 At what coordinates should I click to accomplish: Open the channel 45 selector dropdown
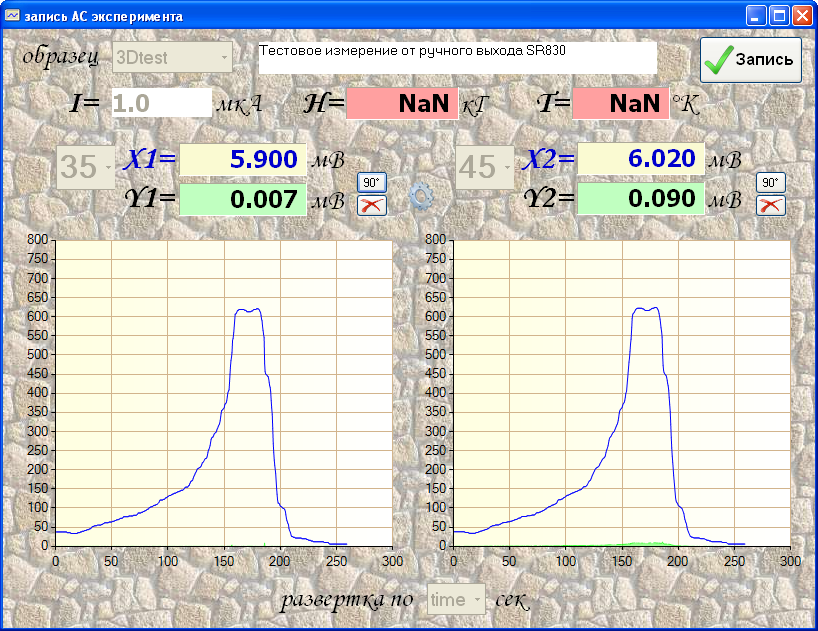point(485,167)
